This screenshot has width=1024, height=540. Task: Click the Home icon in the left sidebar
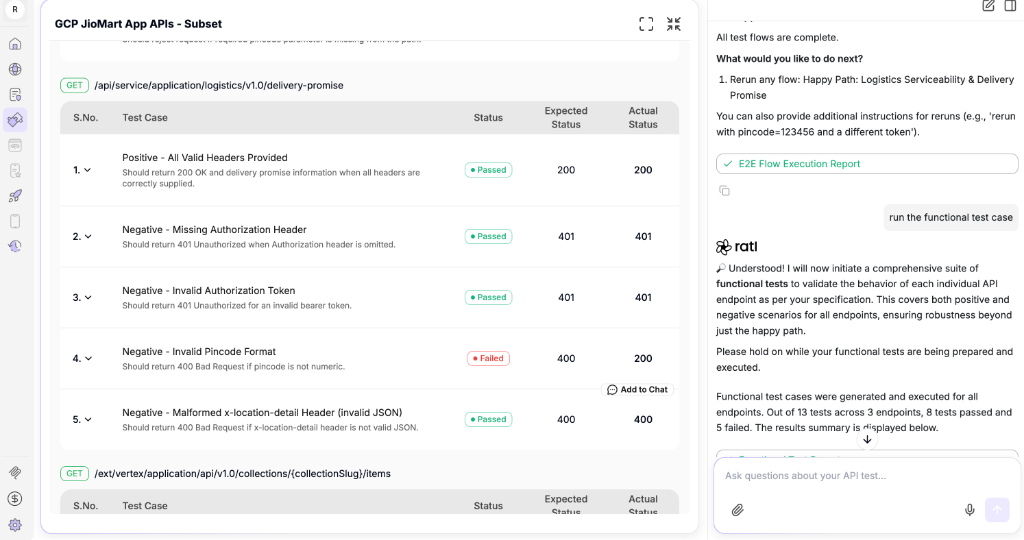click(x=15, y=44)
